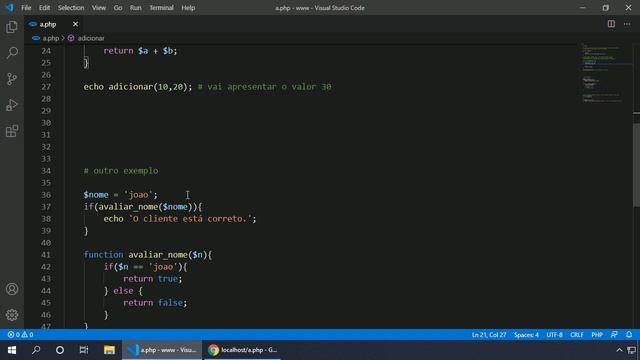Click the 'return false;' statement

[155, 302]
